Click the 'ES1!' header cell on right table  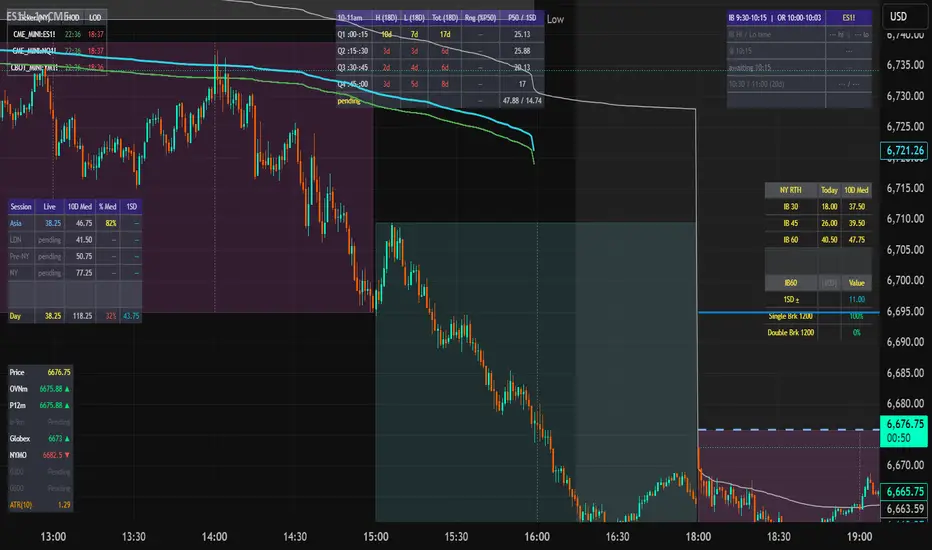tap(849, 18)
